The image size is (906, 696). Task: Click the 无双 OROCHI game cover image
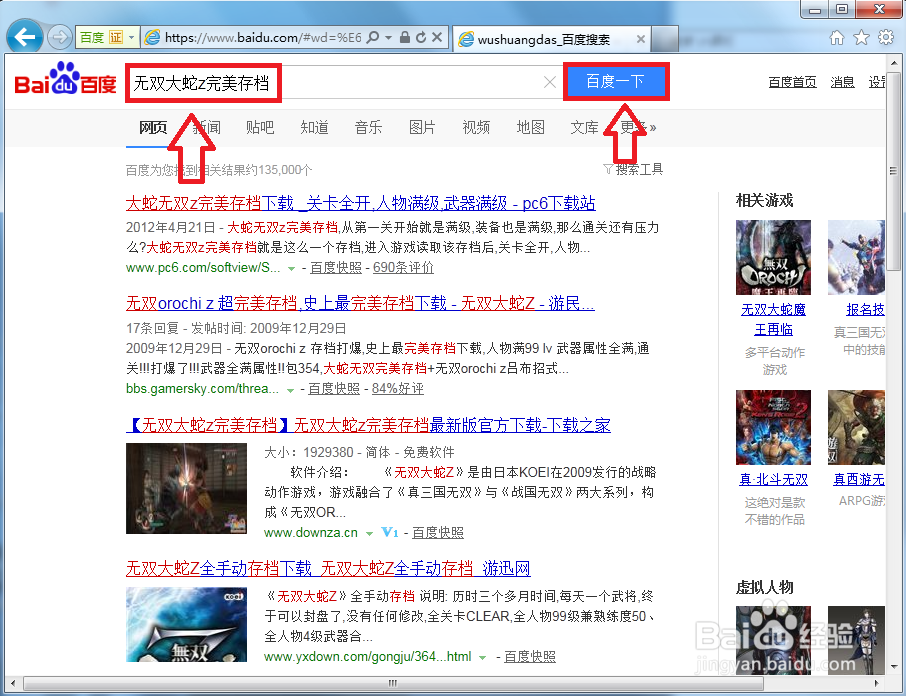click(774, 258)
